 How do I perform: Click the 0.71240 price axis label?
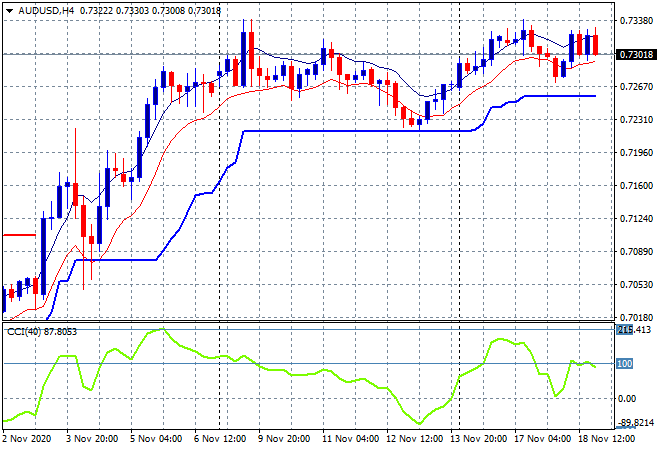[x=636, y=218]
